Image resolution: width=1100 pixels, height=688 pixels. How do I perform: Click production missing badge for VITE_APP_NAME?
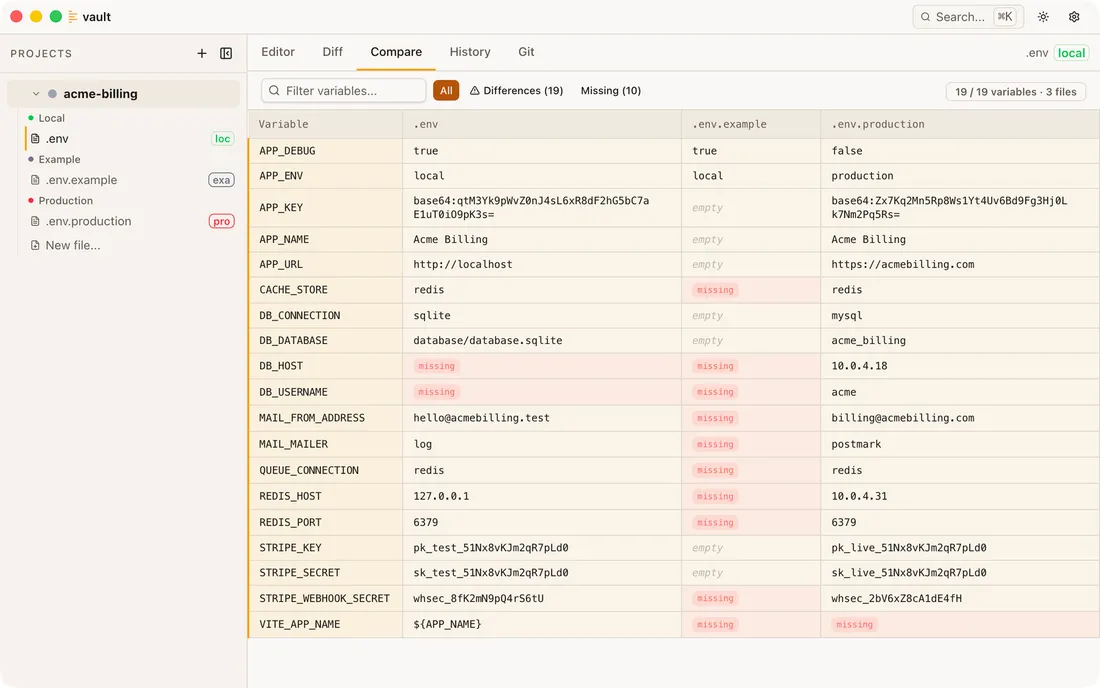pos(854,624)
